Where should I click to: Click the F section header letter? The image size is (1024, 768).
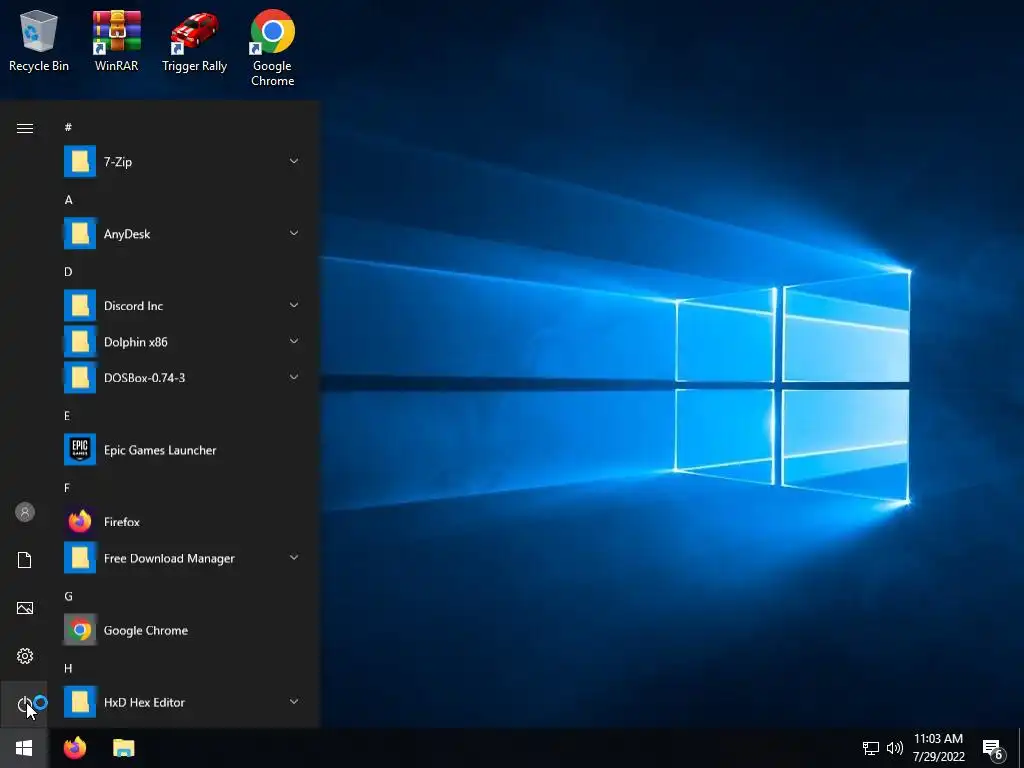tap(67, 488)
